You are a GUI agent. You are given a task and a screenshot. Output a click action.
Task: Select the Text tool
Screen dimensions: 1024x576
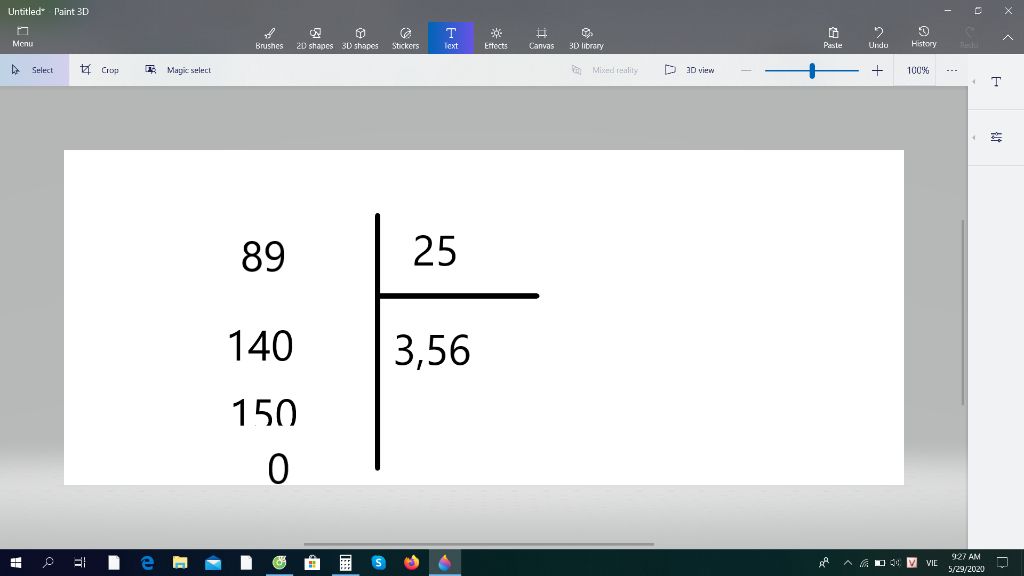click(x=451, y=38)
